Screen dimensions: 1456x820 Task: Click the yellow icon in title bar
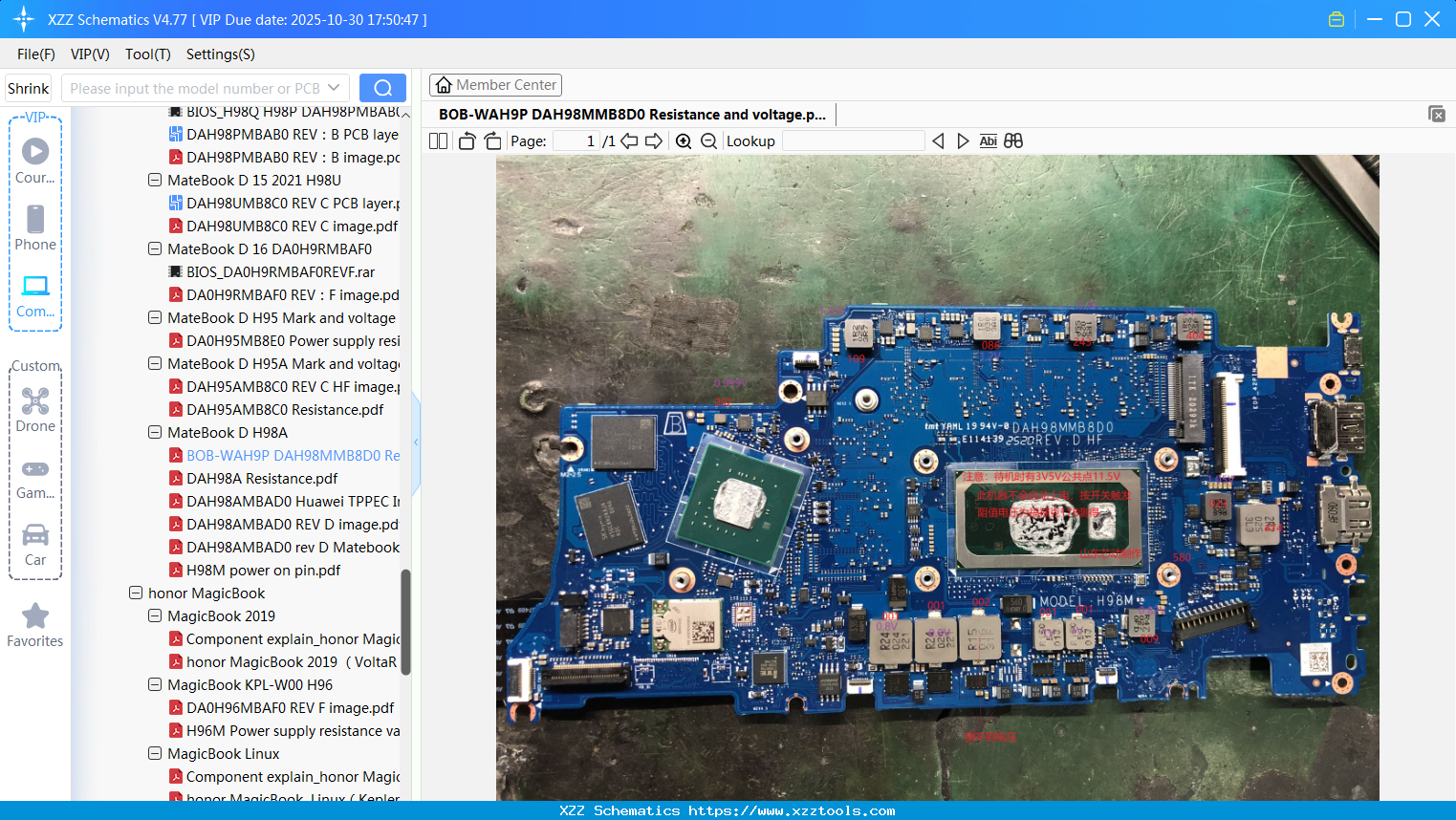click(1336, 19)
